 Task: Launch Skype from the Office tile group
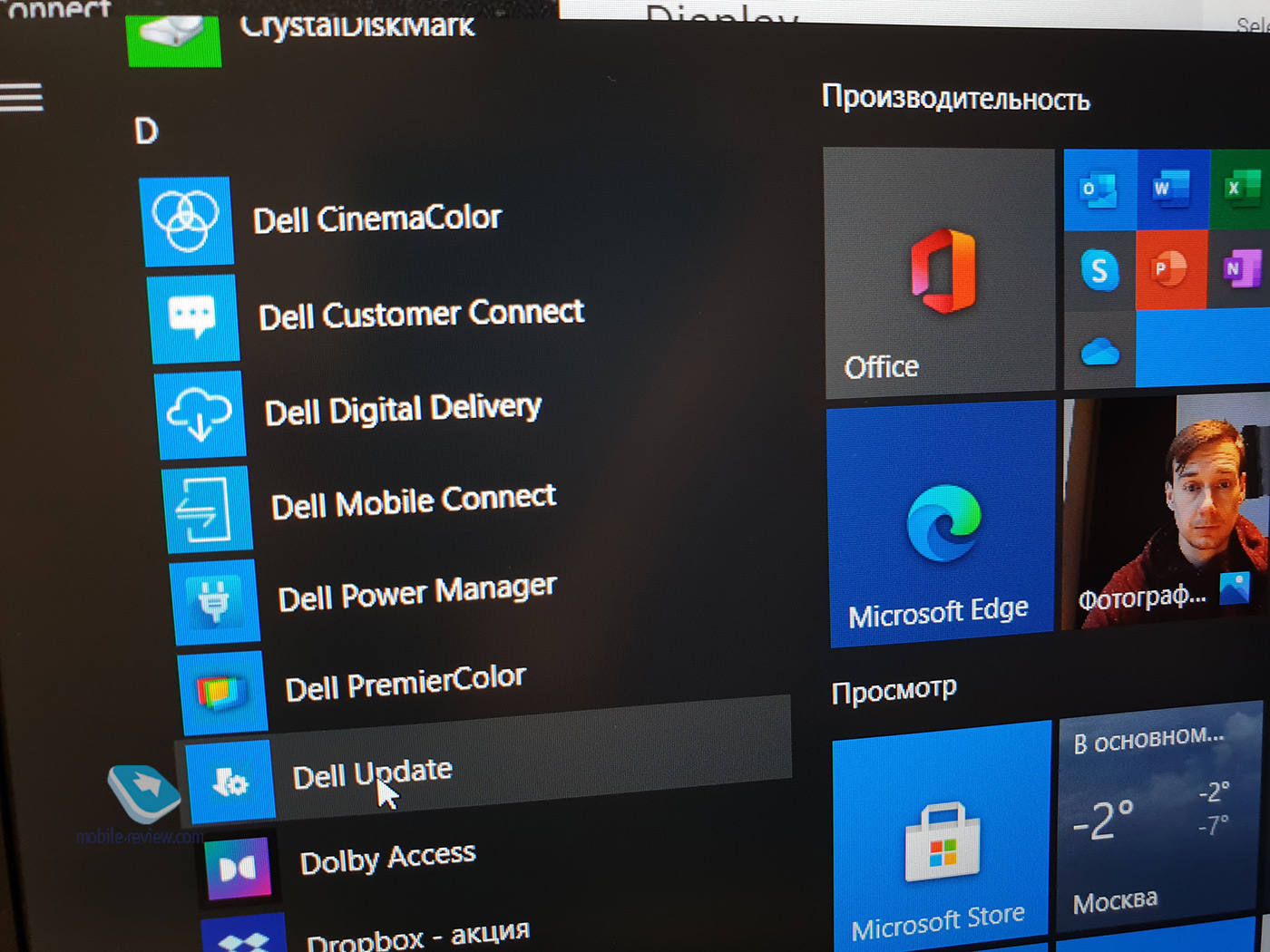1099,270
